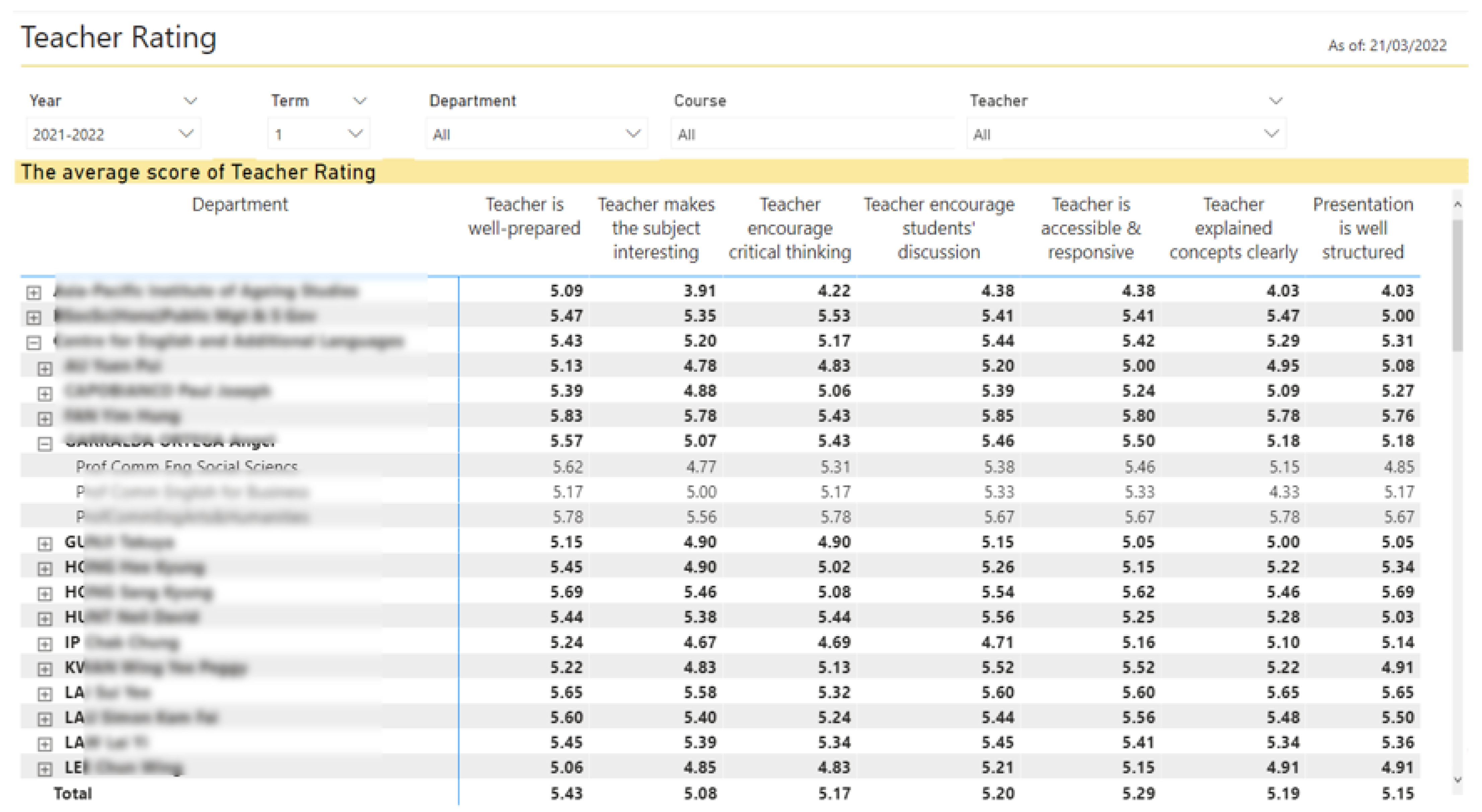Viewport: 1482px width, 812px height.
Task: Expand the teacher row starting with LE
Action: (44, 769)
